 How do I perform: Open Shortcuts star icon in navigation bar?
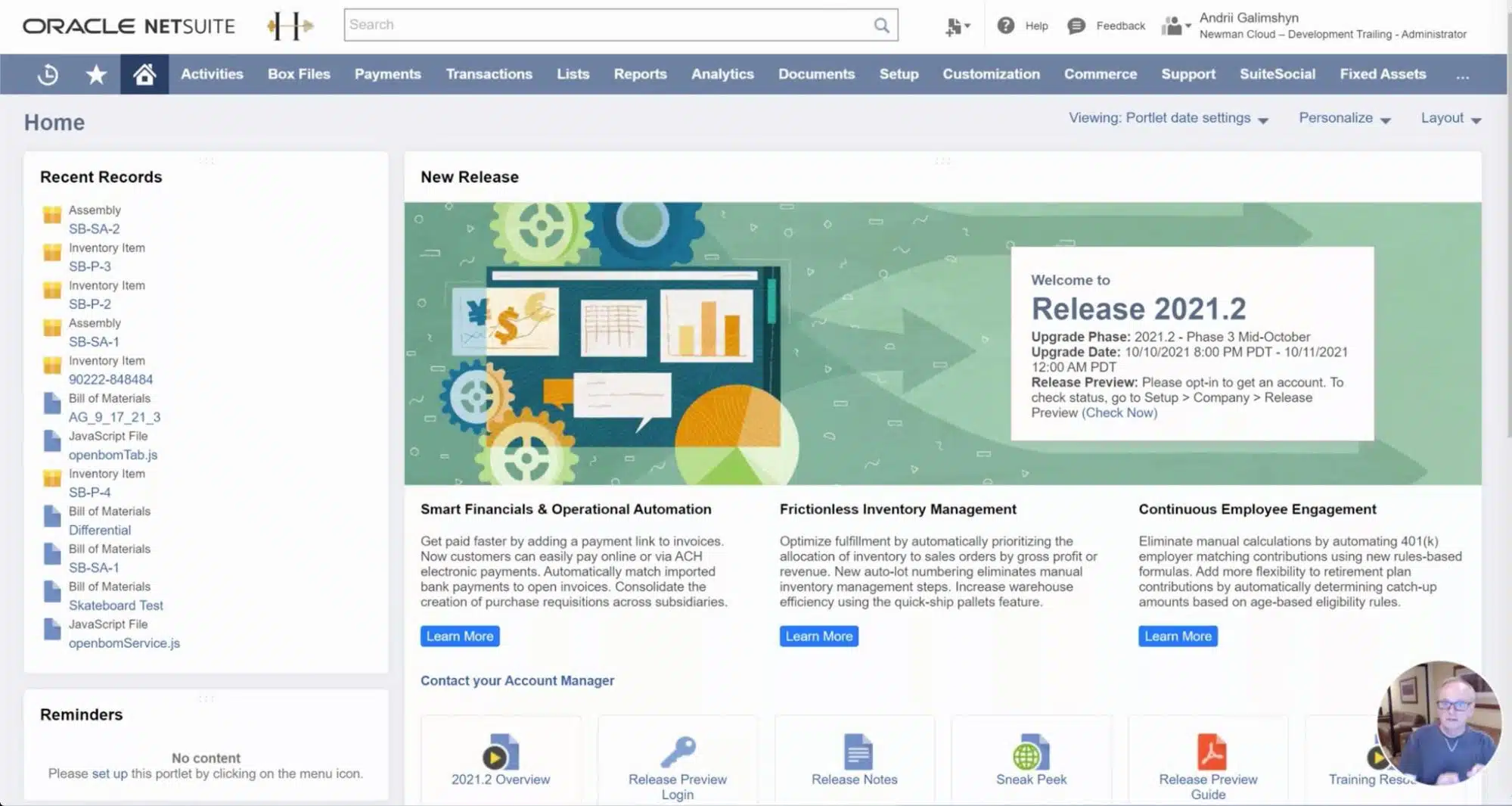click(x=96, y=74)
